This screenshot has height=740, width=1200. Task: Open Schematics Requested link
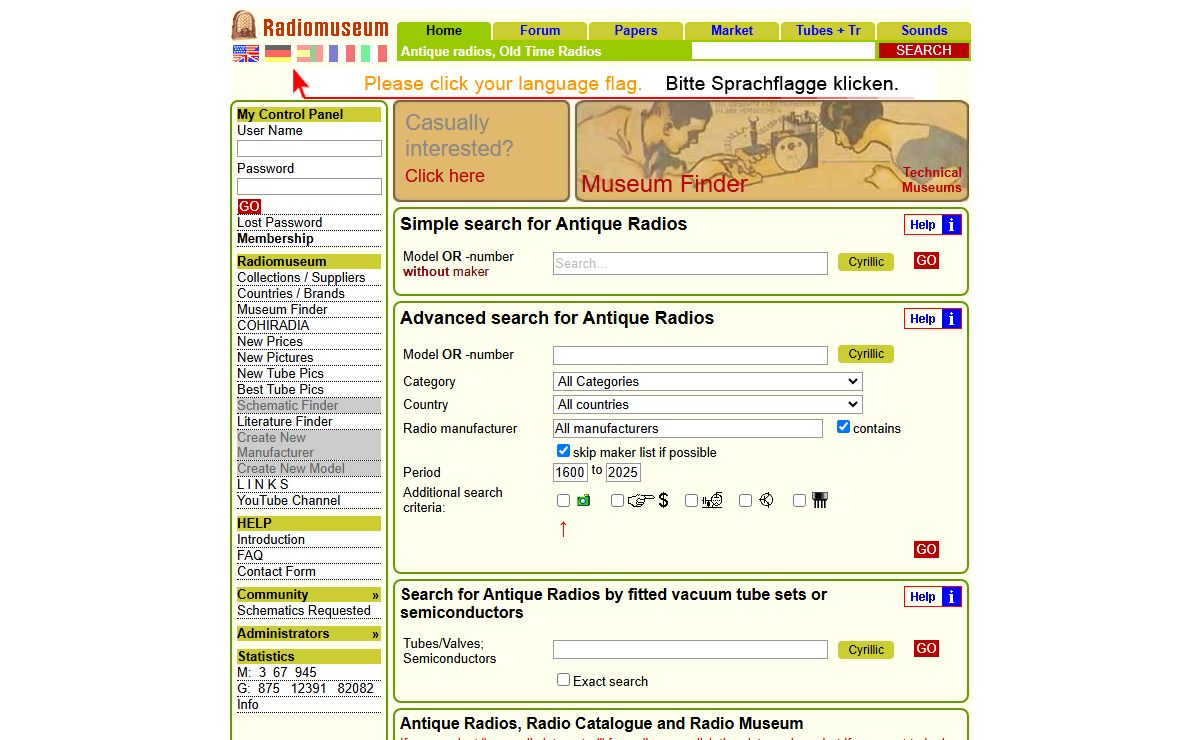pyautogui.click(x=303, y=611)
